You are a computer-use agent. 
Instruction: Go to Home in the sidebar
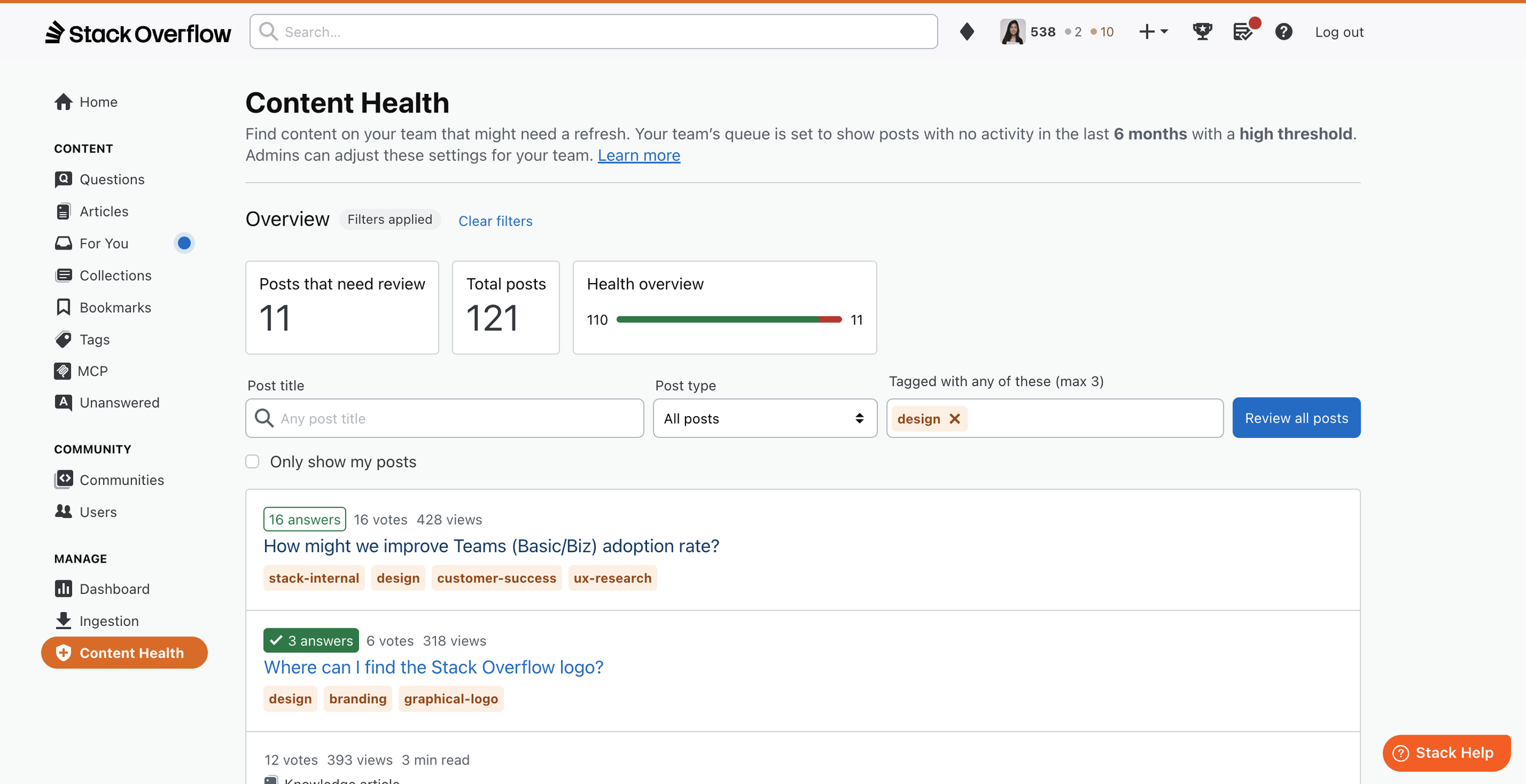86,102
